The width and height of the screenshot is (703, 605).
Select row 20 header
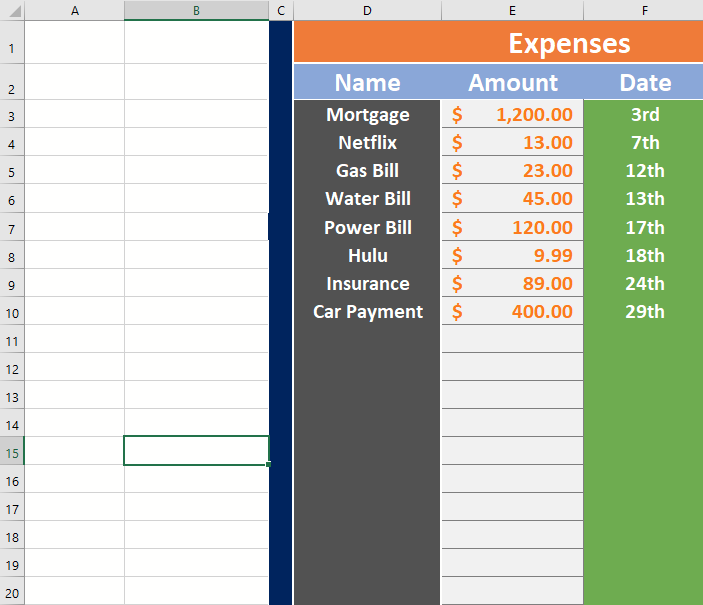coord(12,591)
